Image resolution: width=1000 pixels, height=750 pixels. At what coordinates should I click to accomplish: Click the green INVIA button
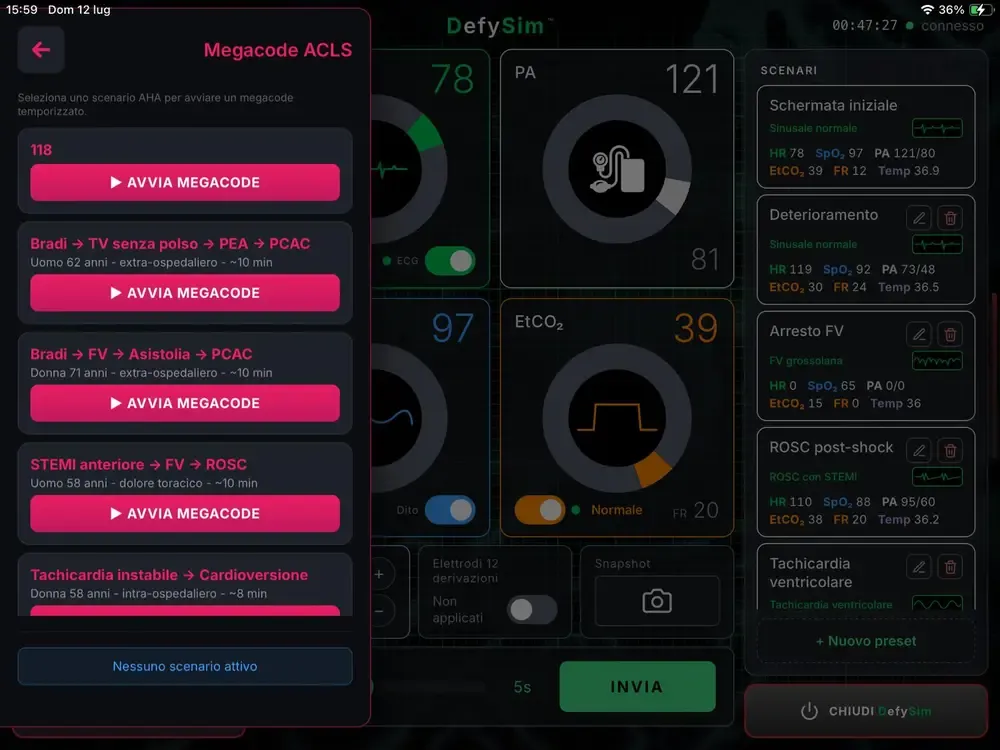pos(637,687)
